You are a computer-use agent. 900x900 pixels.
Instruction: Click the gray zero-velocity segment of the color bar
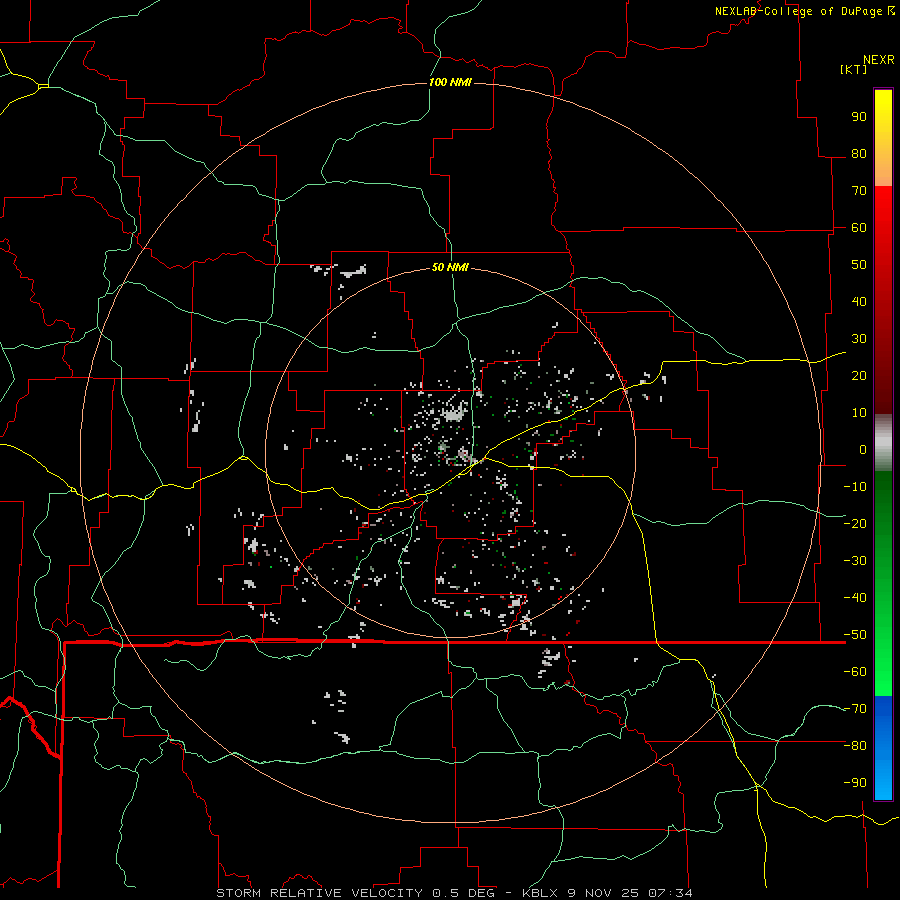point(883,443)
